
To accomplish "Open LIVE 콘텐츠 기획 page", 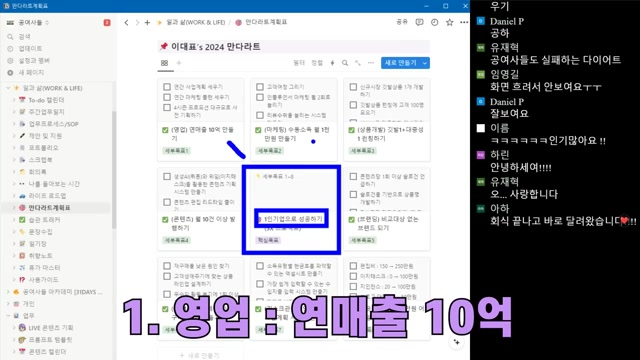I will tap(51, 327).
